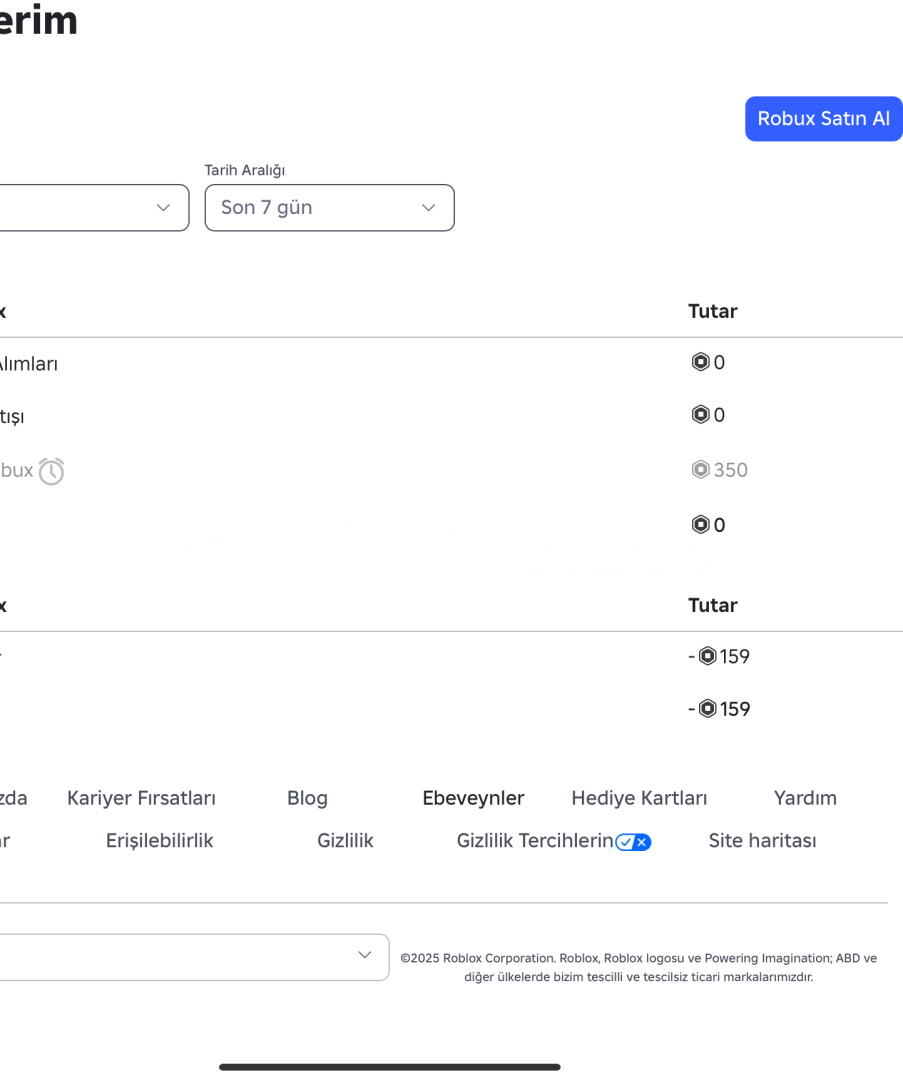This screenshot has height=1080, width=903.
Task: Open the Tarih Aralığı 'Son 7 gün' dropdown
Action: click(x=329, y=208)
